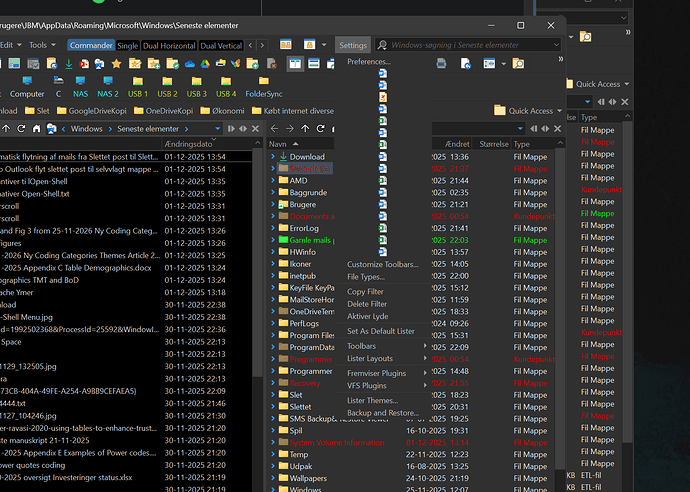690x492 pixels.
Task: Open the USB 1 drive button
Action: coord(138,80)
